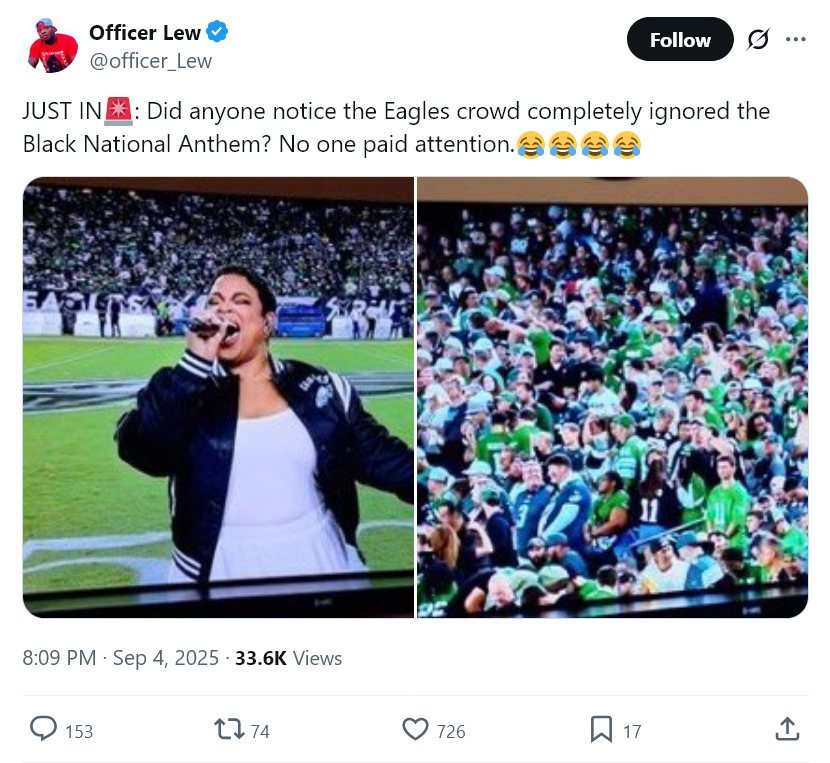Open the right photo of the crowd
830x763 pixels.
click(612, 397)
